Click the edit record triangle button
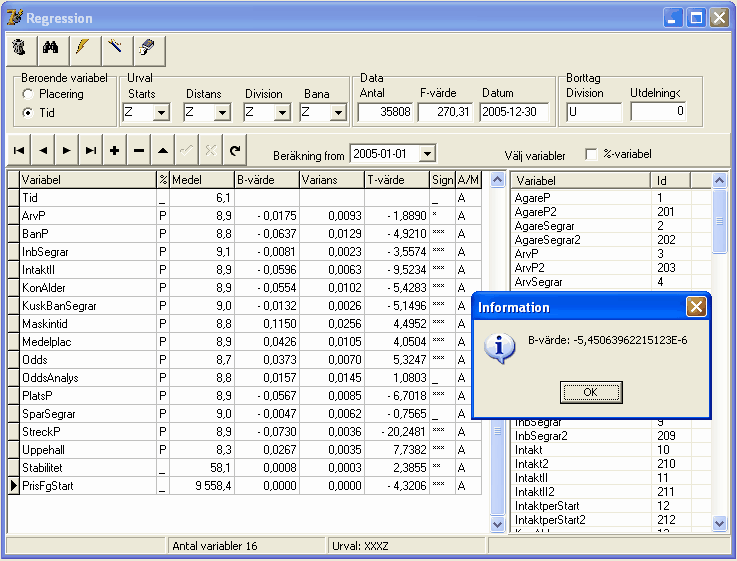The width and height of the screenshot is (737, 561). point(163,150)
